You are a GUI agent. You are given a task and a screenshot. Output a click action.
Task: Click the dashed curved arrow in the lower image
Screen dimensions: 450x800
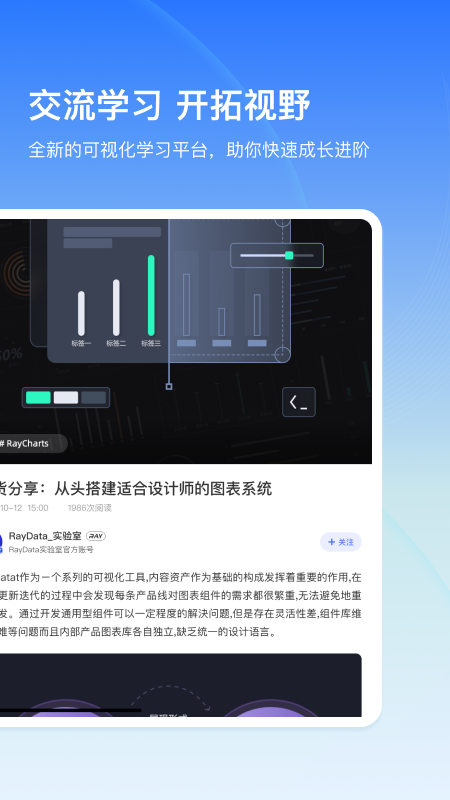[171, 697]
